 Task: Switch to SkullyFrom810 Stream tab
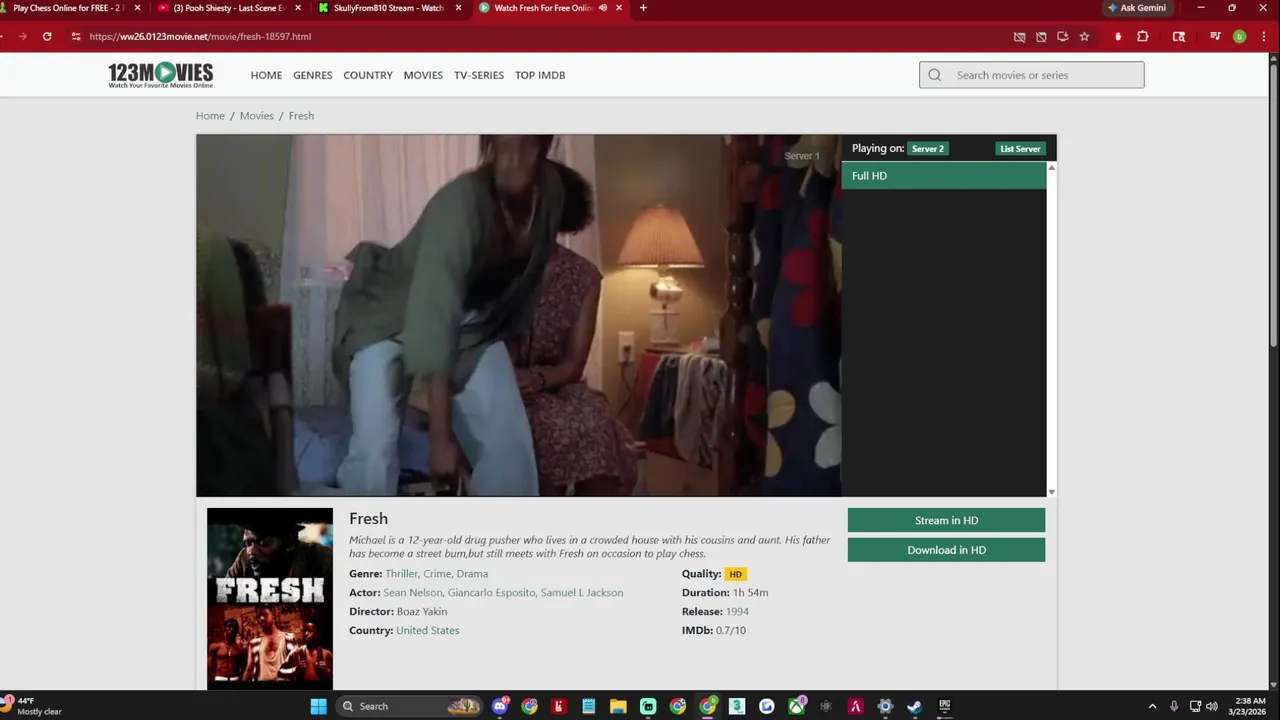coord(388,8)
